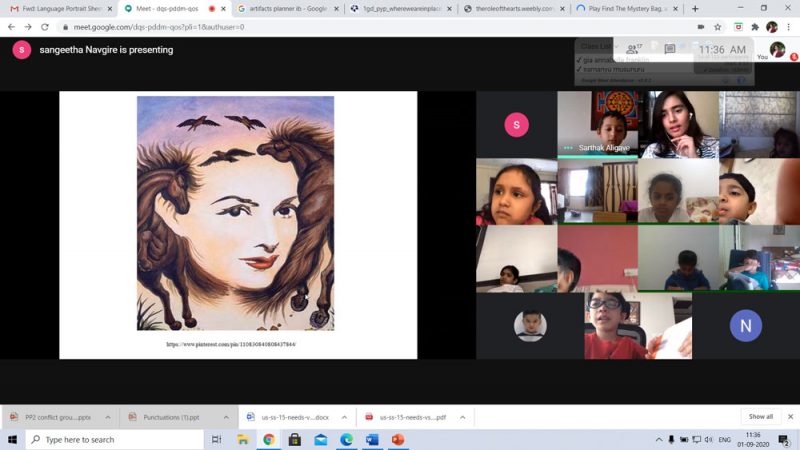Image resolution: width=800 pixels, height=450 pixels.
Task: Click the pinterest link under the painting
Action: (x=231, y=344)
